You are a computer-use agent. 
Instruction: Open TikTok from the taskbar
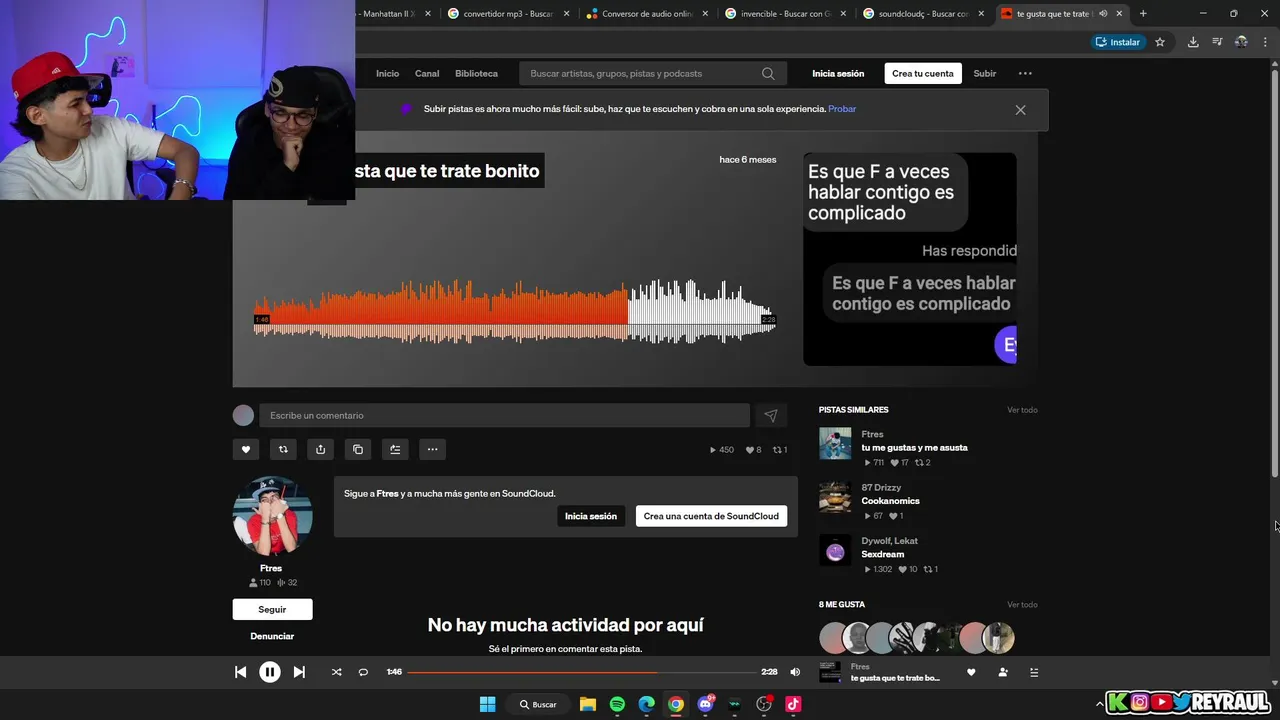tap(793, 704)
